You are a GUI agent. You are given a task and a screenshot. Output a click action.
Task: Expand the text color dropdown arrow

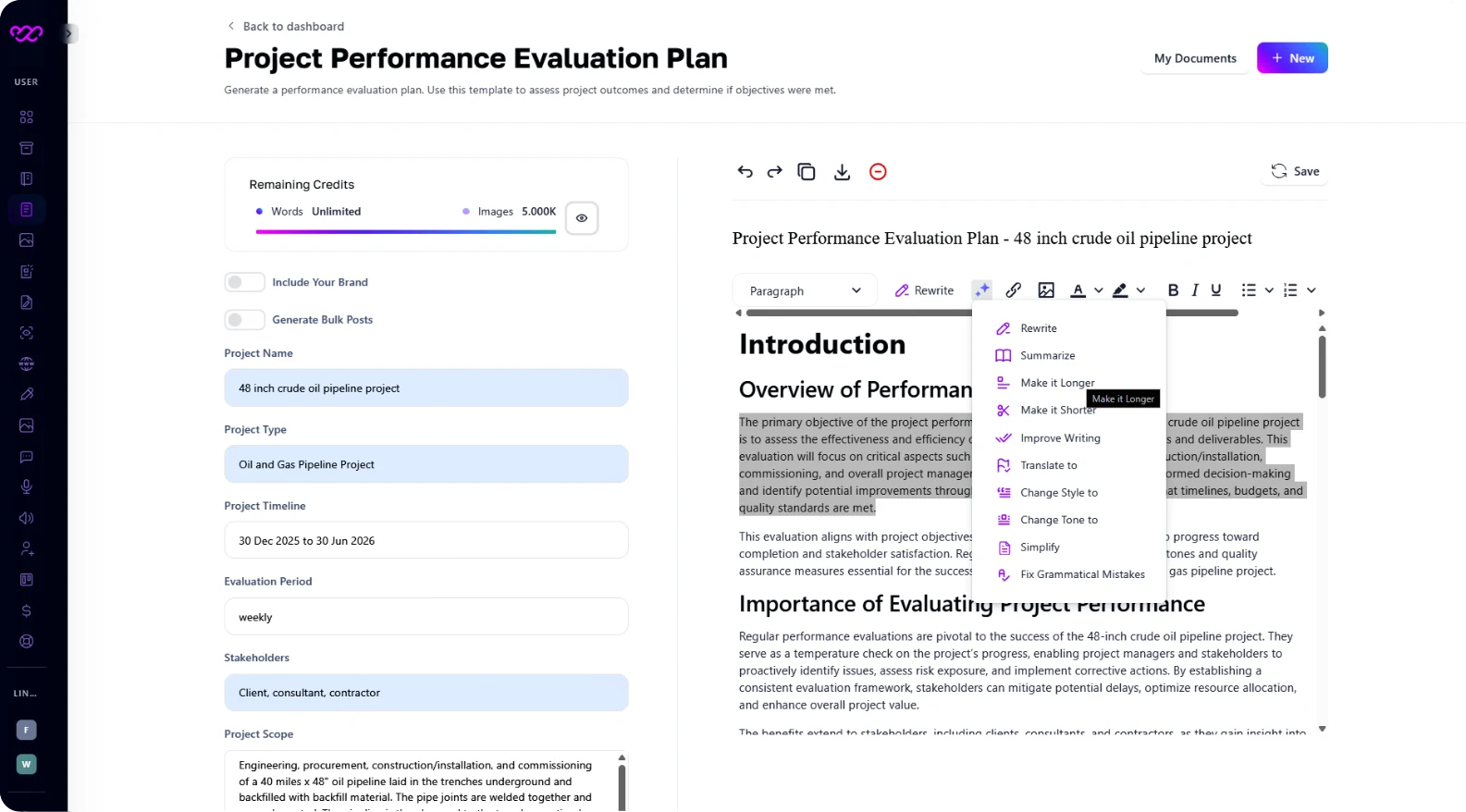coord(1098,290)
